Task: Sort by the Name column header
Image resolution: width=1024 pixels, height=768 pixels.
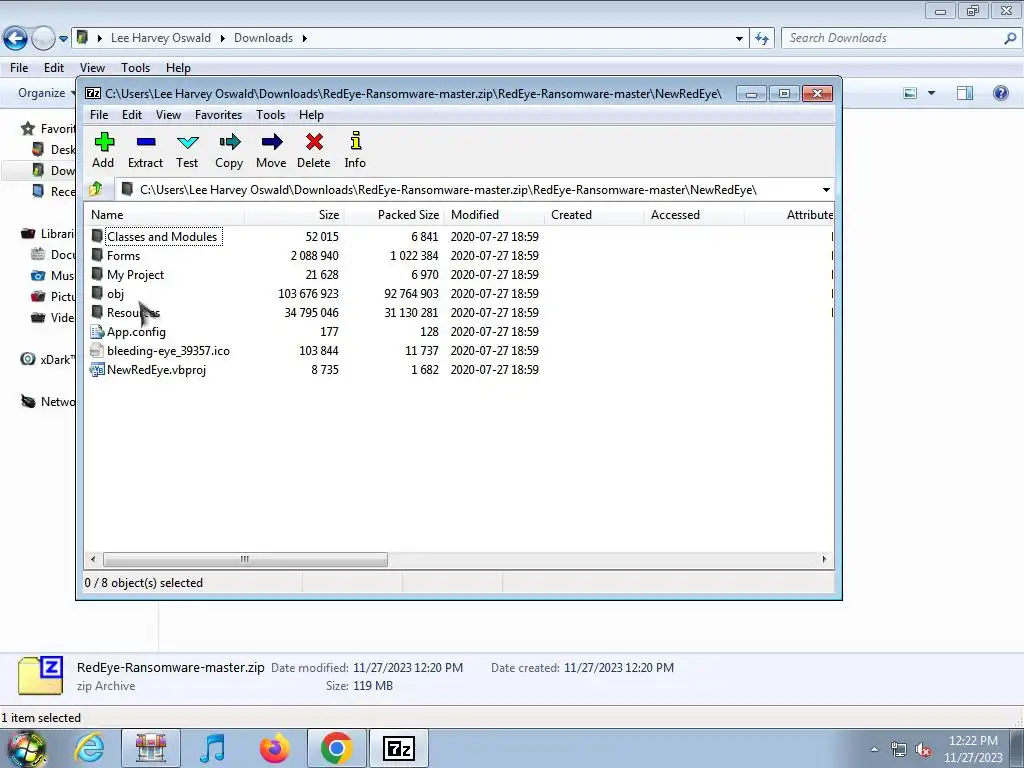Action: (164, 215)
